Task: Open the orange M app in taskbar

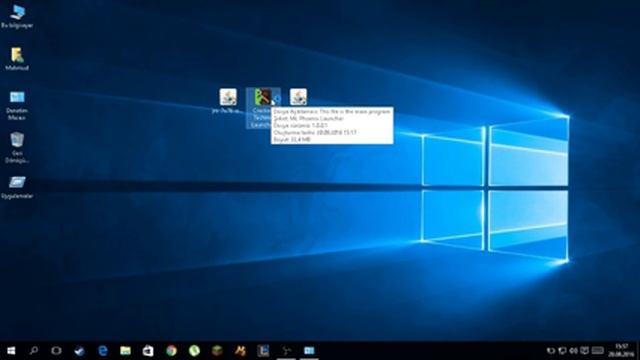Action: [240, 351]
